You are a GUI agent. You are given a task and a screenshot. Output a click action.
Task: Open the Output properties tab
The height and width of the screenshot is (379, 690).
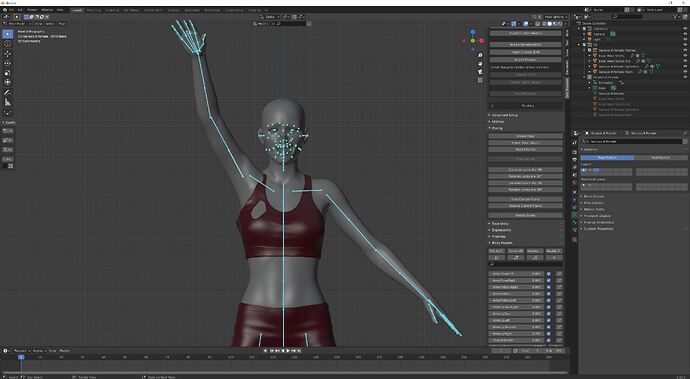tap(574, 159)
